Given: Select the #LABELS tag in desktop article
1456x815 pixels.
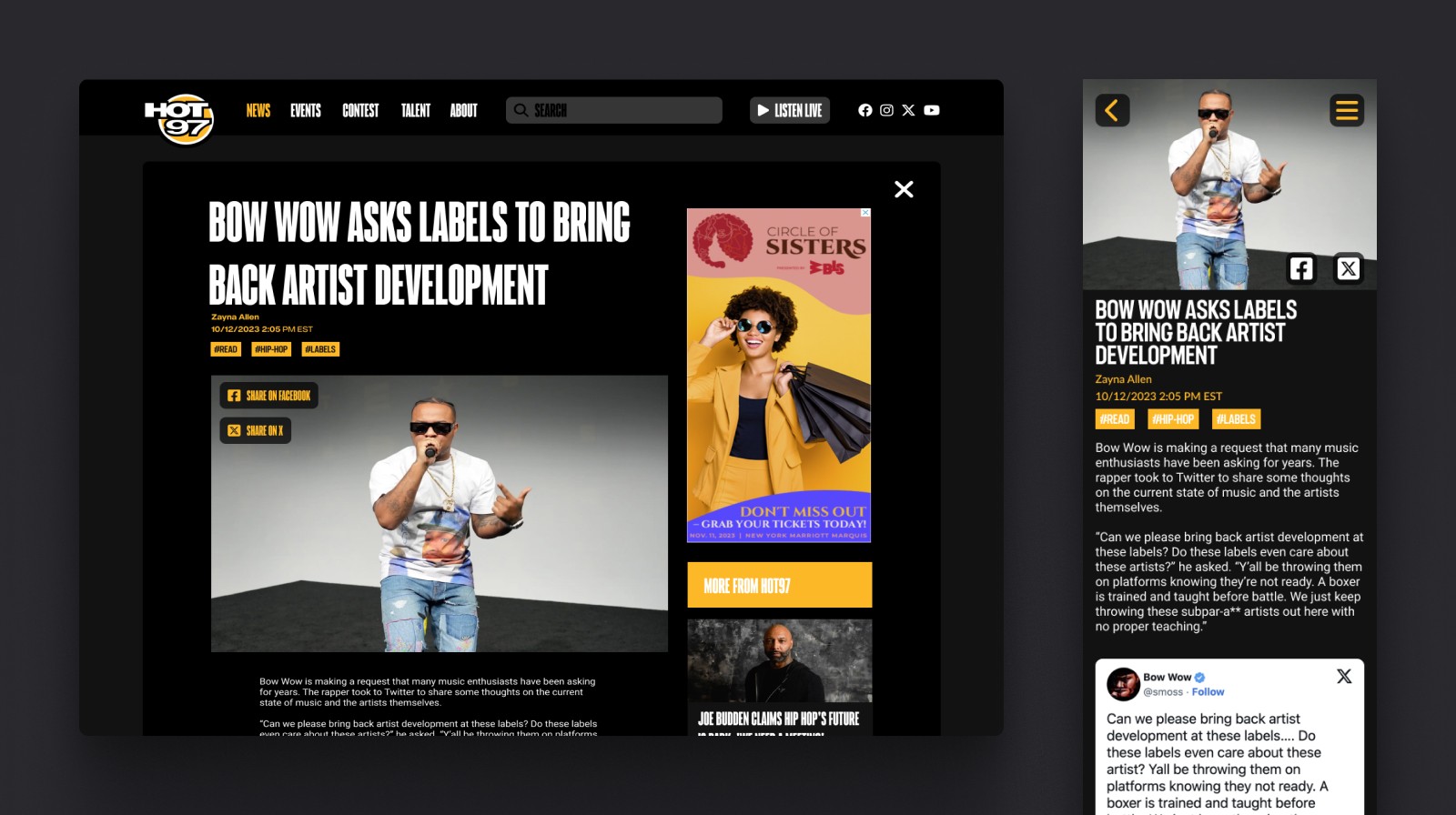Looking at the screenshot, I should click(x=320, y=349).
